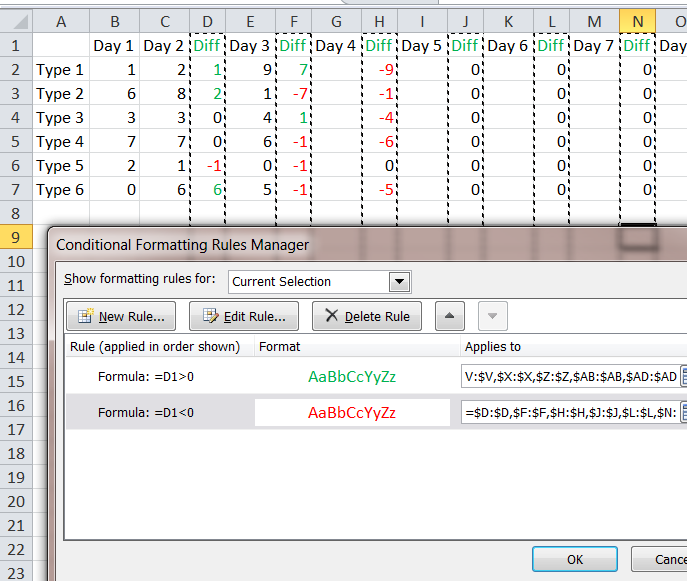Image resolution: width=687 pixels, height=581 pixels.
Task: Click the Applies to column header
Action: pyautogui.click(x=574, y=347)
